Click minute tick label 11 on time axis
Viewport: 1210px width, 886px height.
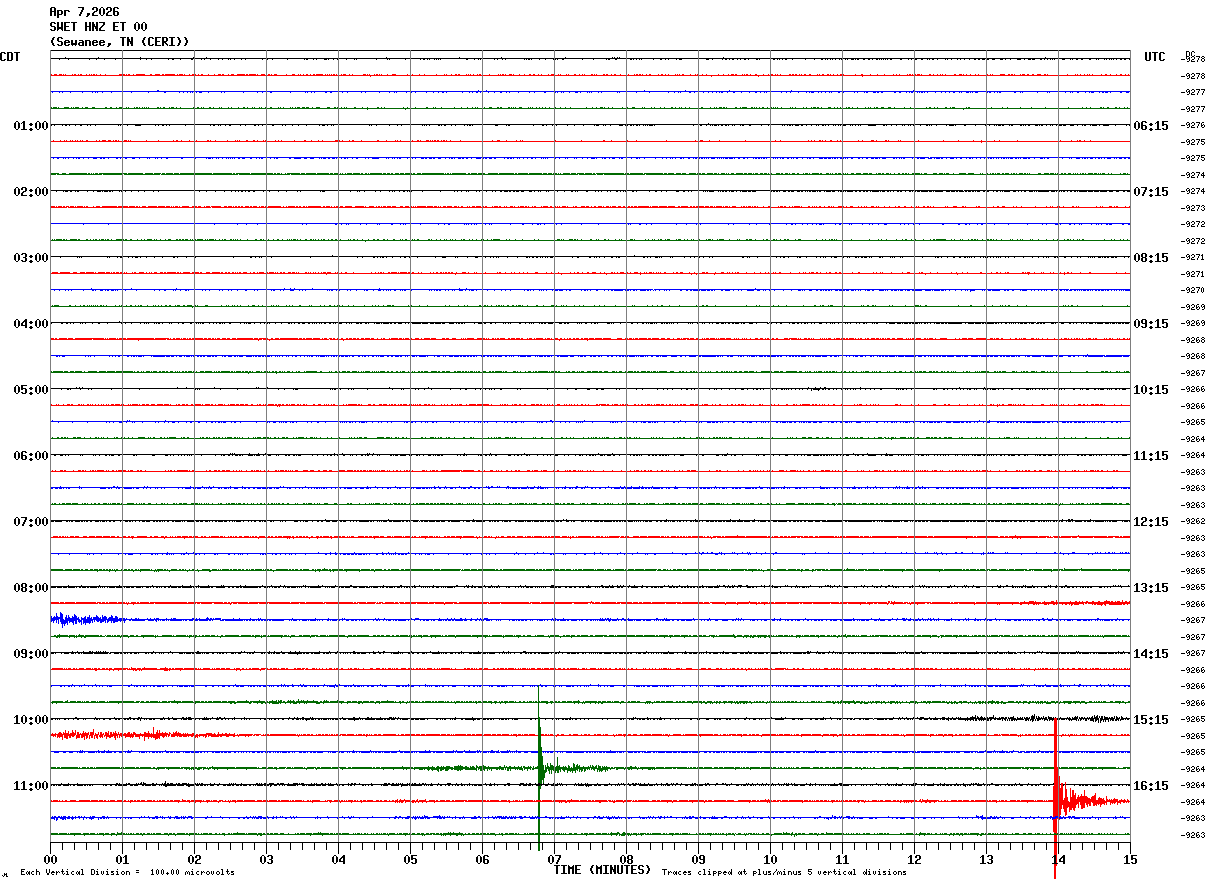click(842, 859)
